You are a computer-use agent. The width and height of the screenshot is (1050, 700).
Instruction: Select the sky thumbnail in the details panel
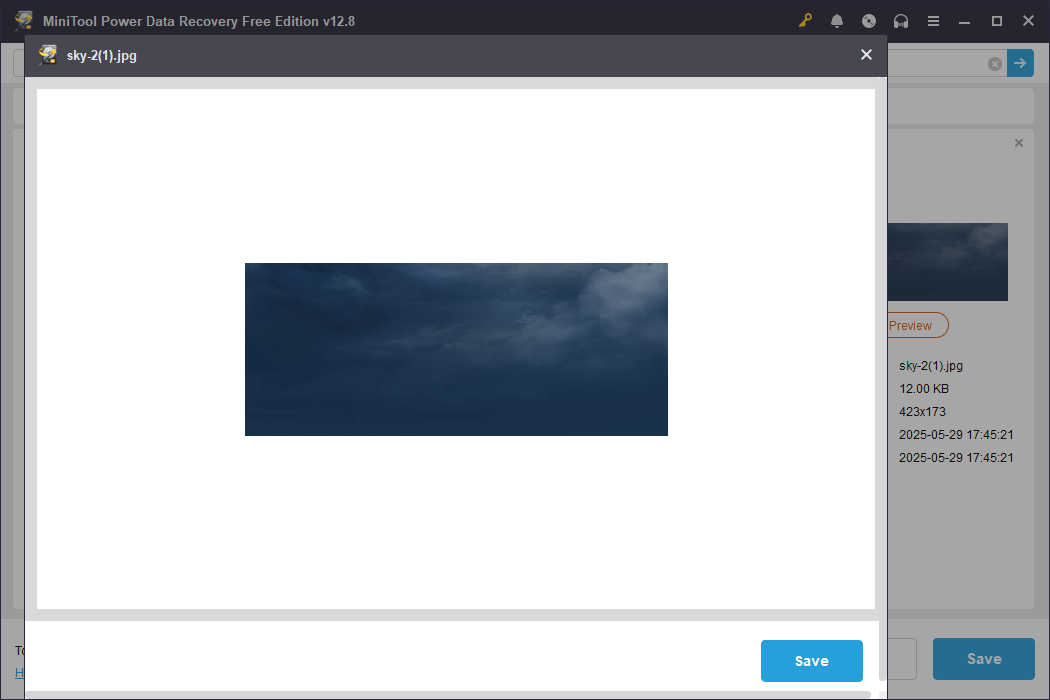click(x=948, y=261)
